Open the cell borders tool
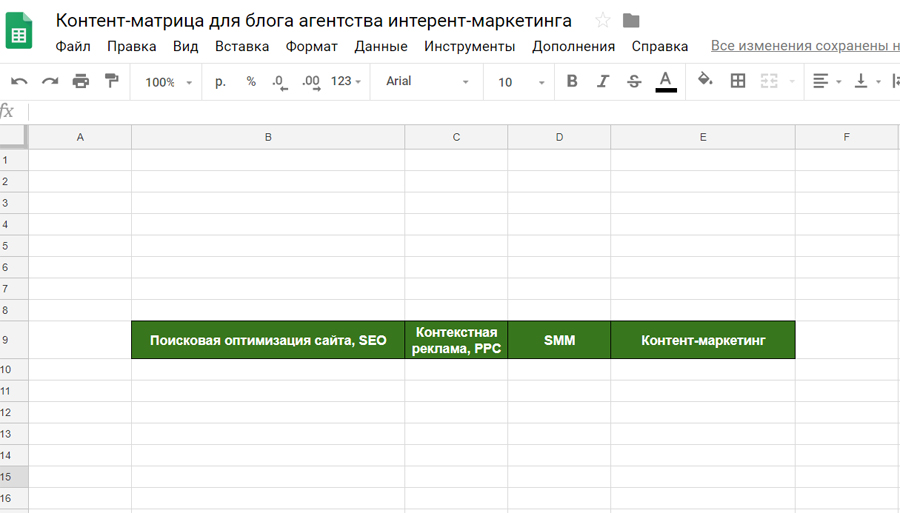The image size is (900, 513). click(738, 82)
